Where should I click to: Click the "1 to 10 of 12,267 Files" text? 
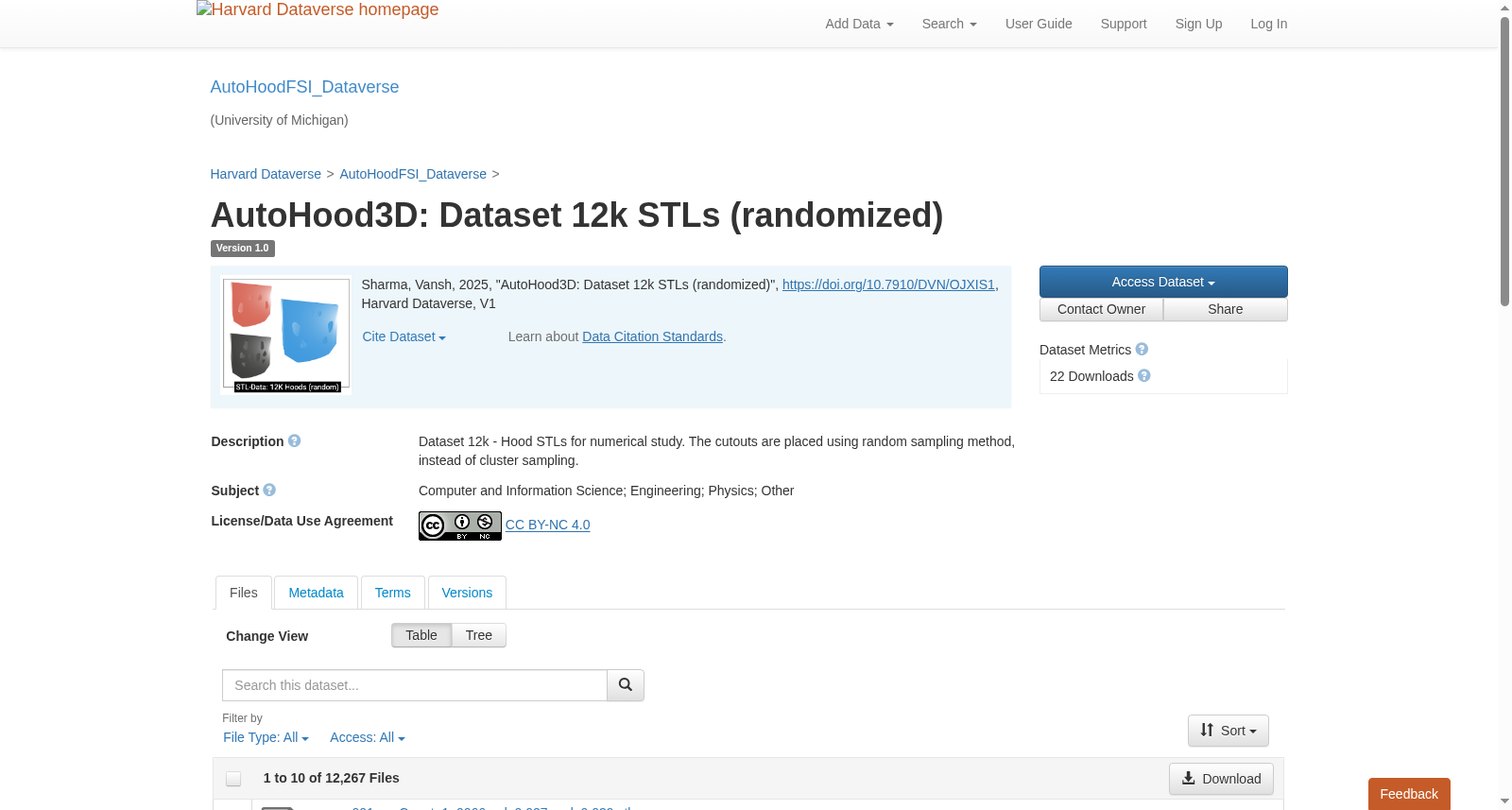pos(332,778)
